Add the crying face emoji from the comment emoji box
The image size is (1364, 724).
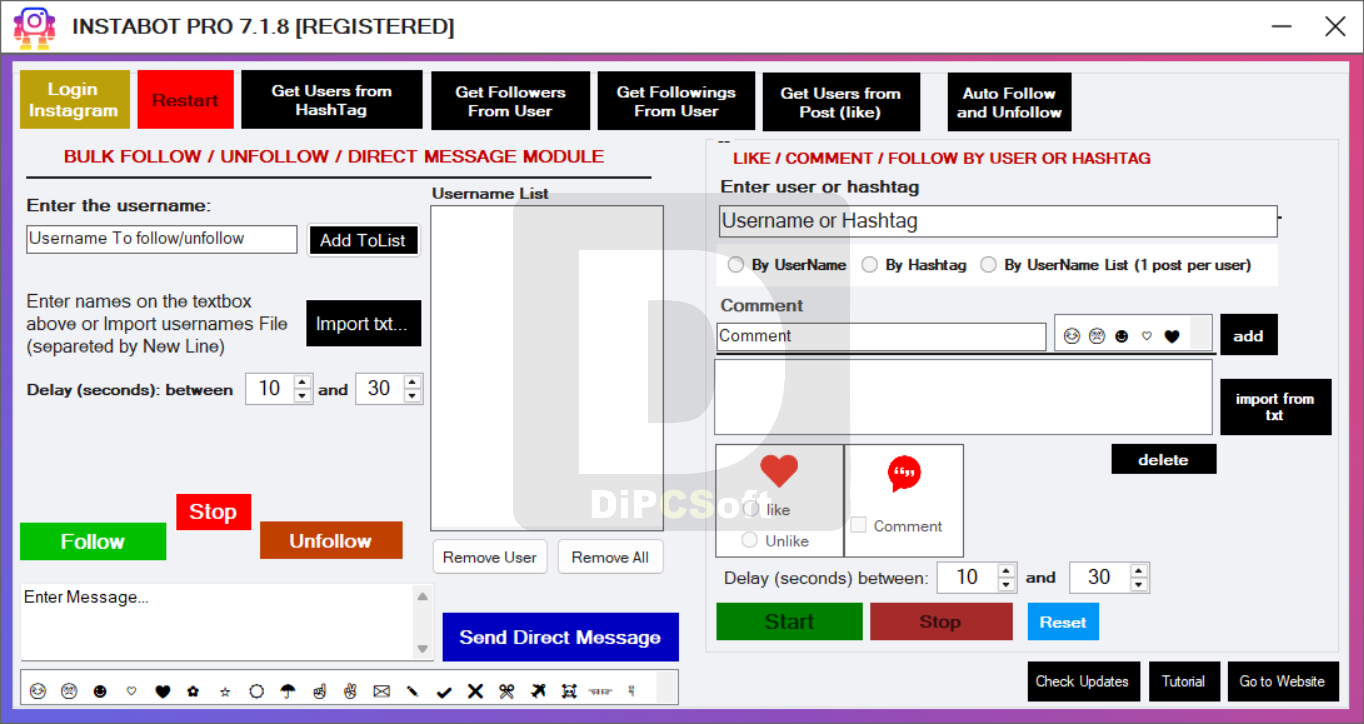click(1096, 336)
